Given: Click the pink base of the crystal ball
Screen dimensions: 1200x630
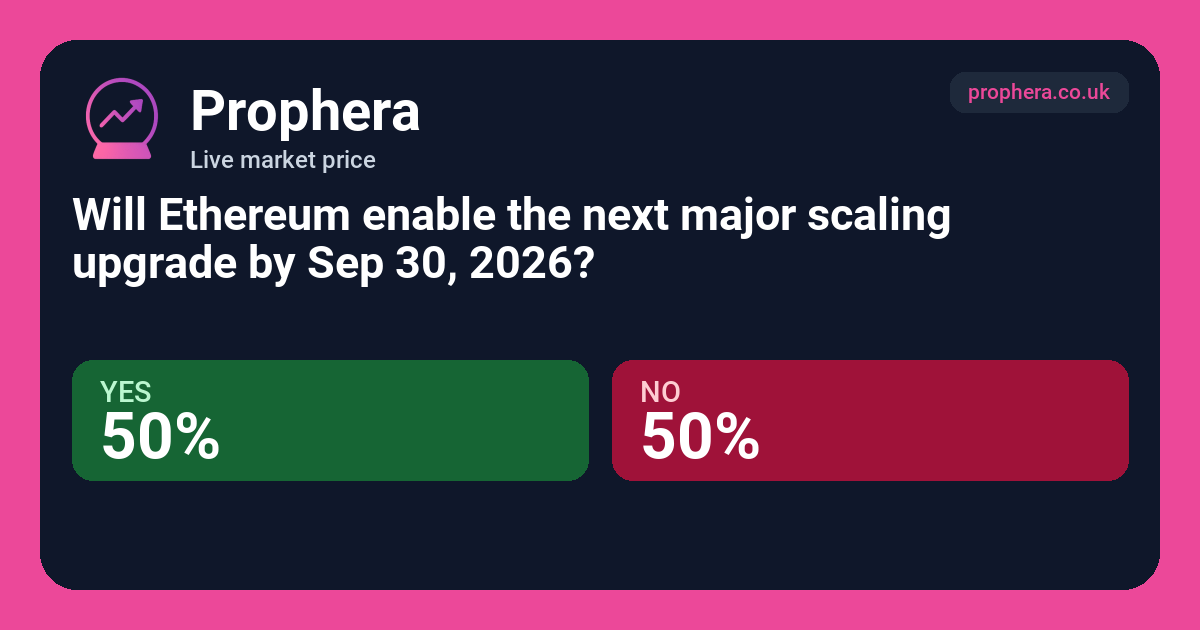Looking at the screenshot, I should [122, 150].
